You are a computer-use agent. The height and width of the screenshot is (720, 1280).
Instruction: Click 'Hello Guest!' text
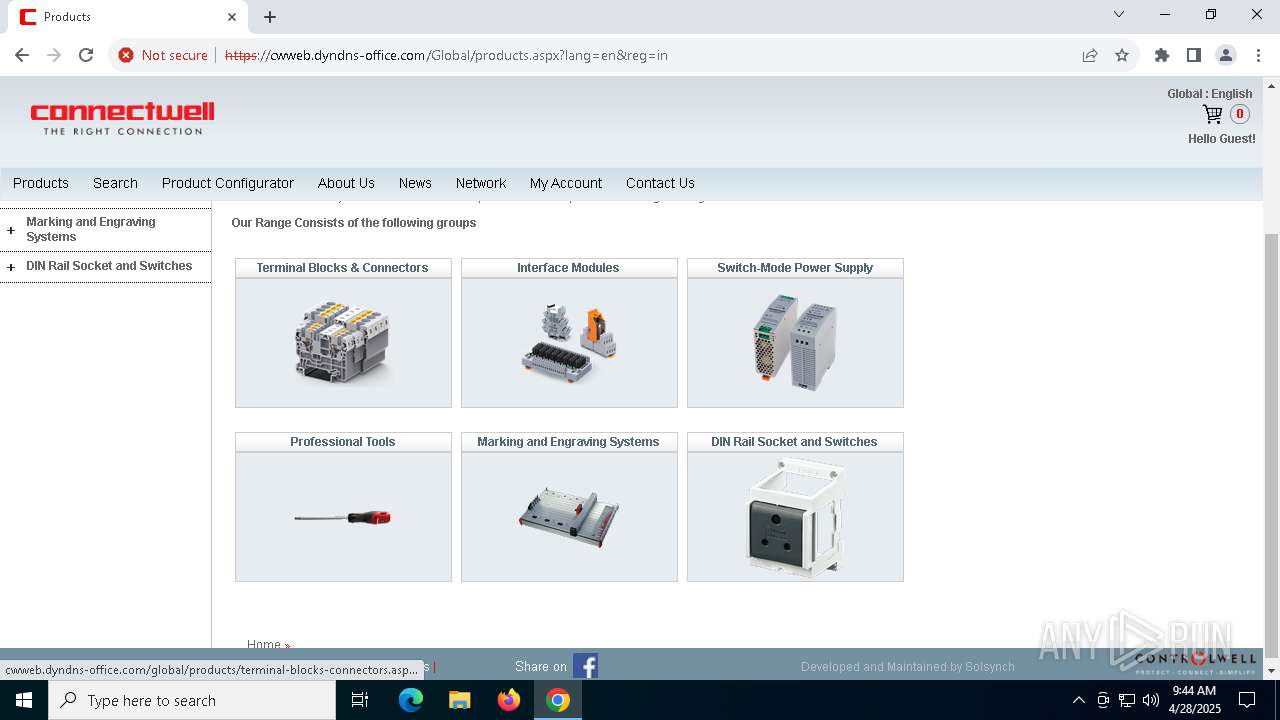point(1222,139)
